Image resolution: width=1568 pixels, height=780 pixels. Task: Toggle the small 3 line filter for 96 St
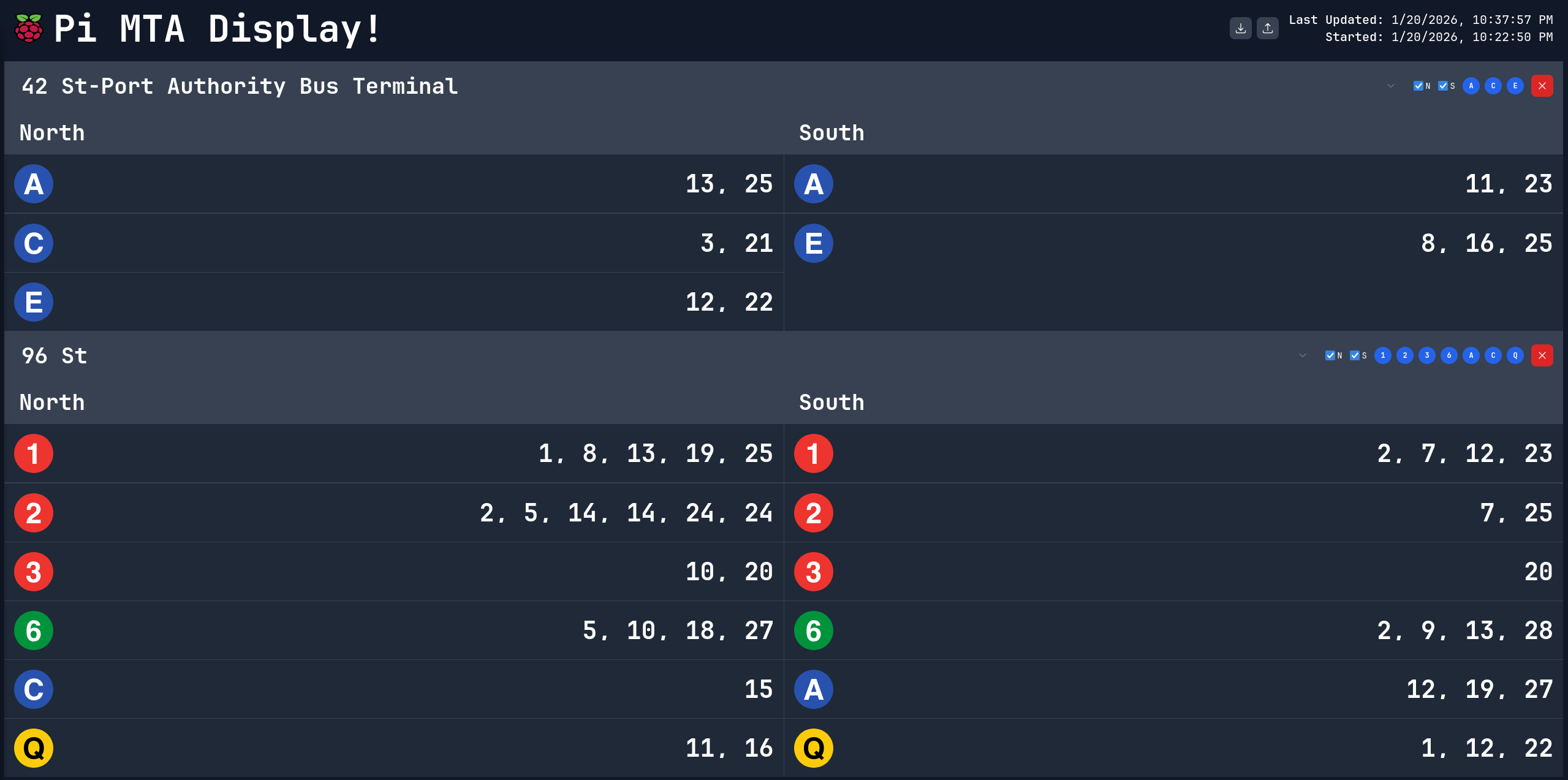(x=1426, y=355)
